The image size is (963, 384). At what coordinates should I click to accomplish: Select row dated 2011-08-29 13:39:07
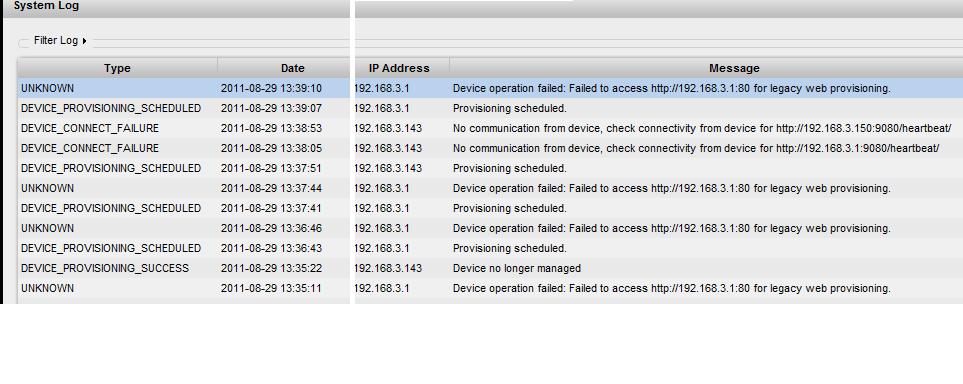(490, 108)
